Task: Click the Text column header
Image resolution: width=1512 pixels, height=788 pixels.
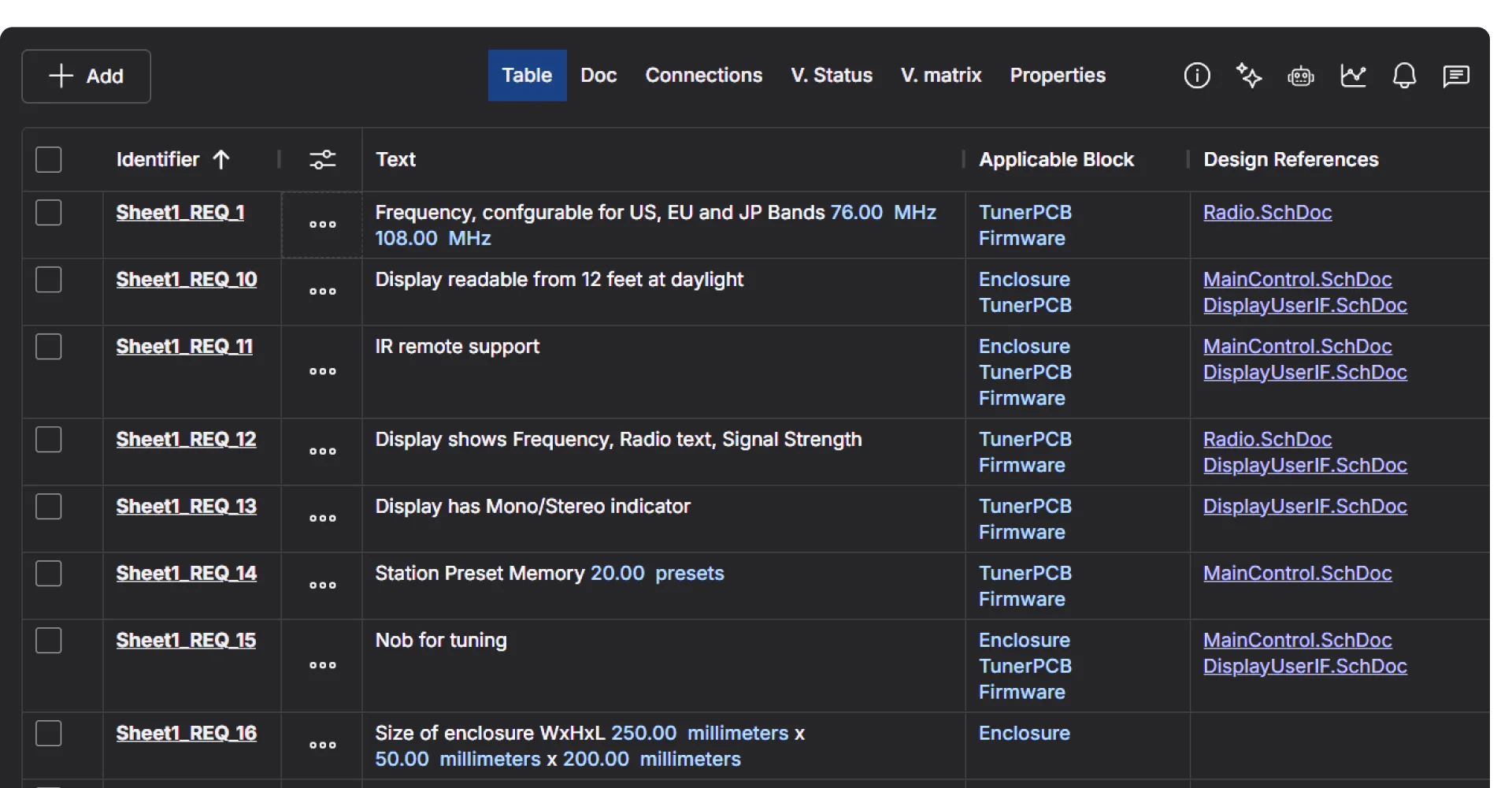Action: (x=395, y=160)
